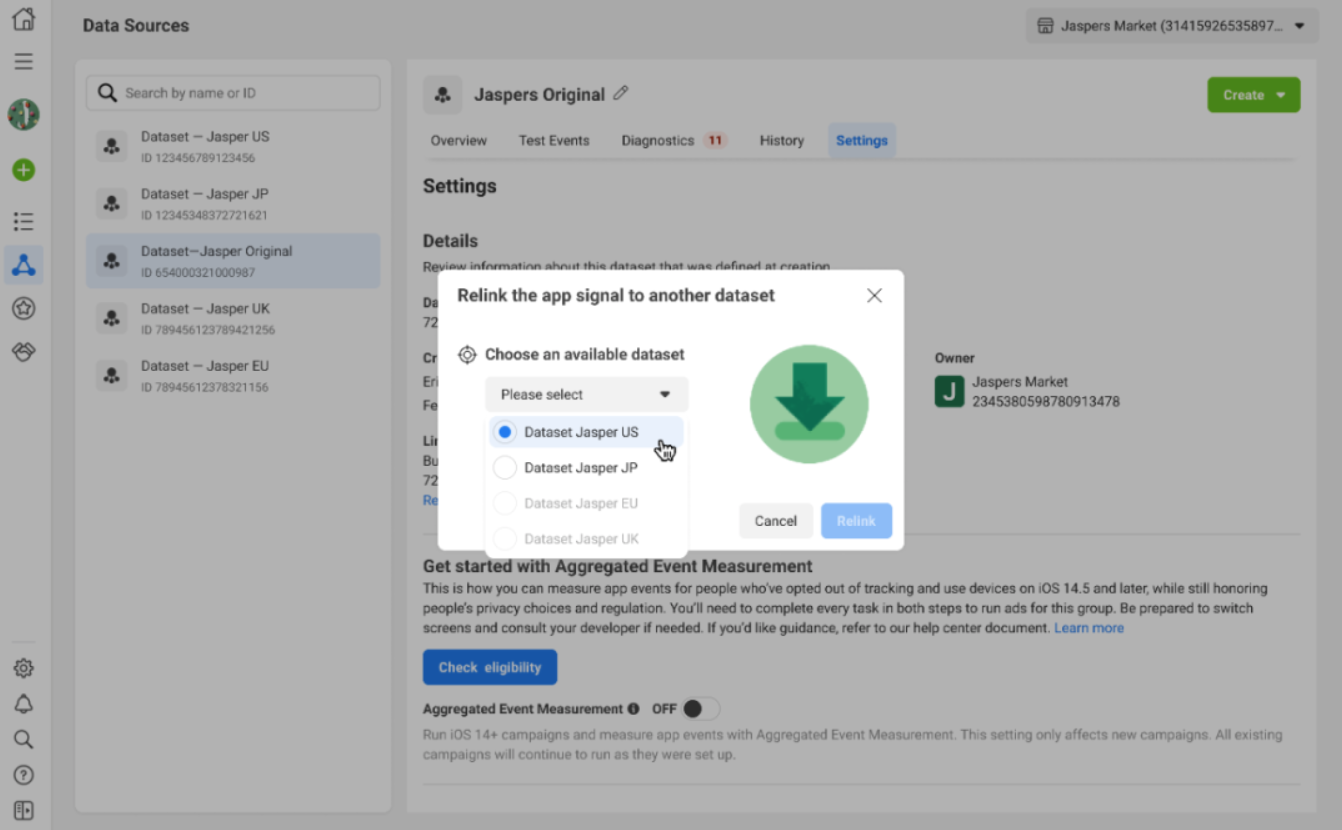
Task: Click the notifications bell icon
Action: click(x=24, y=704)
